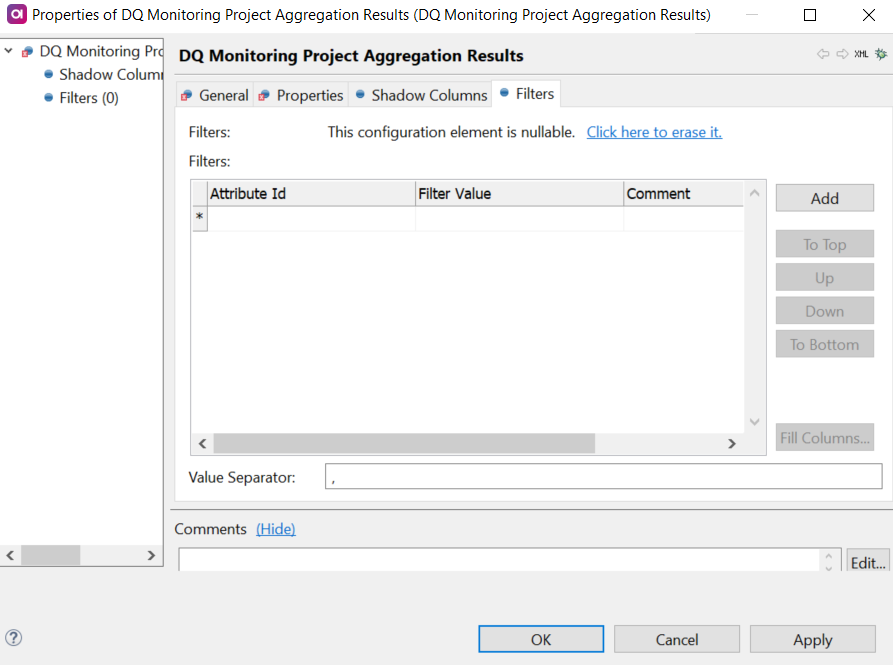The image size is (893, 665).
Task: Click the 'Click here to erase it' link
Action: 654,131
